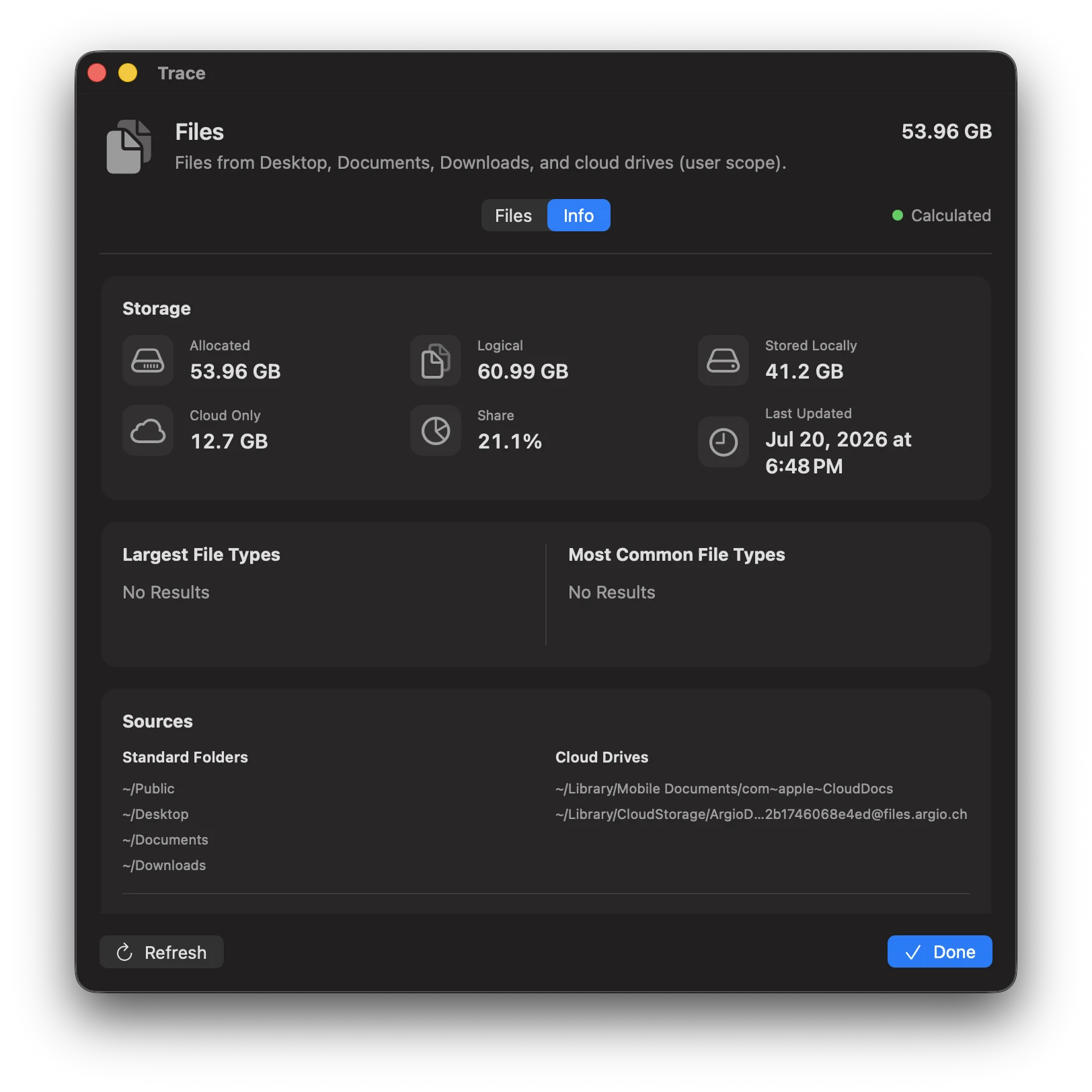Click the Done button

tap(939, 951)
